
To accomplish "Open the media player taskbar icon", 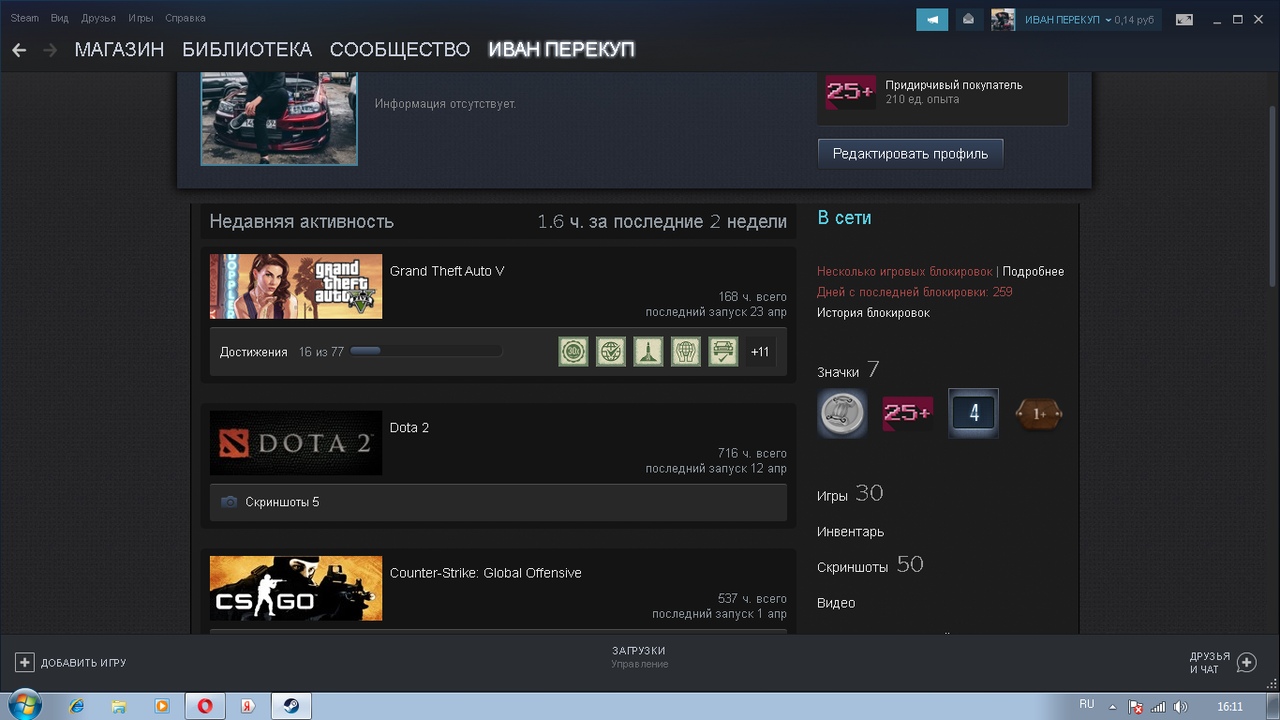I will click(161, 706).
